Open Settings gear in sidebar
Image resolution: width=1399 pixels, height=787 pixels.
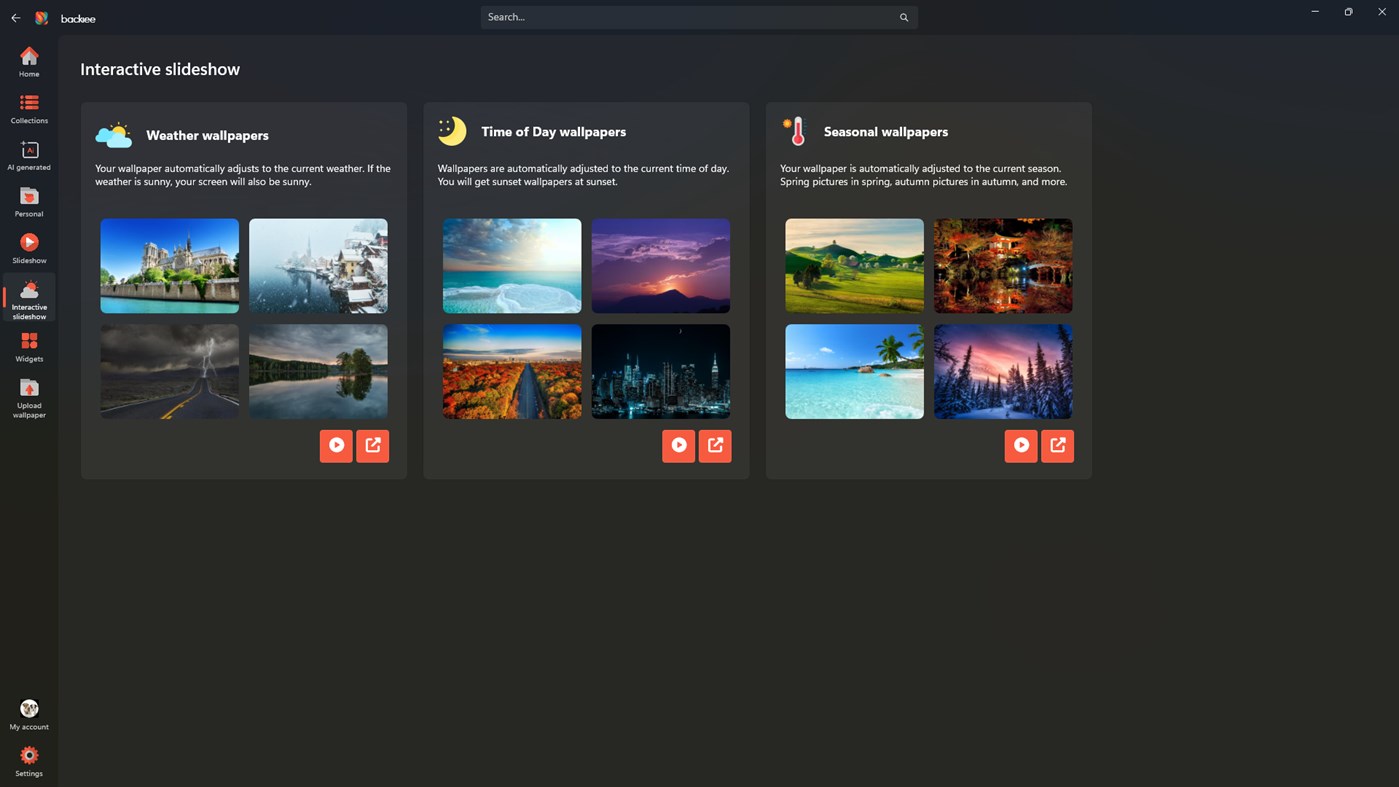[29, 762]
